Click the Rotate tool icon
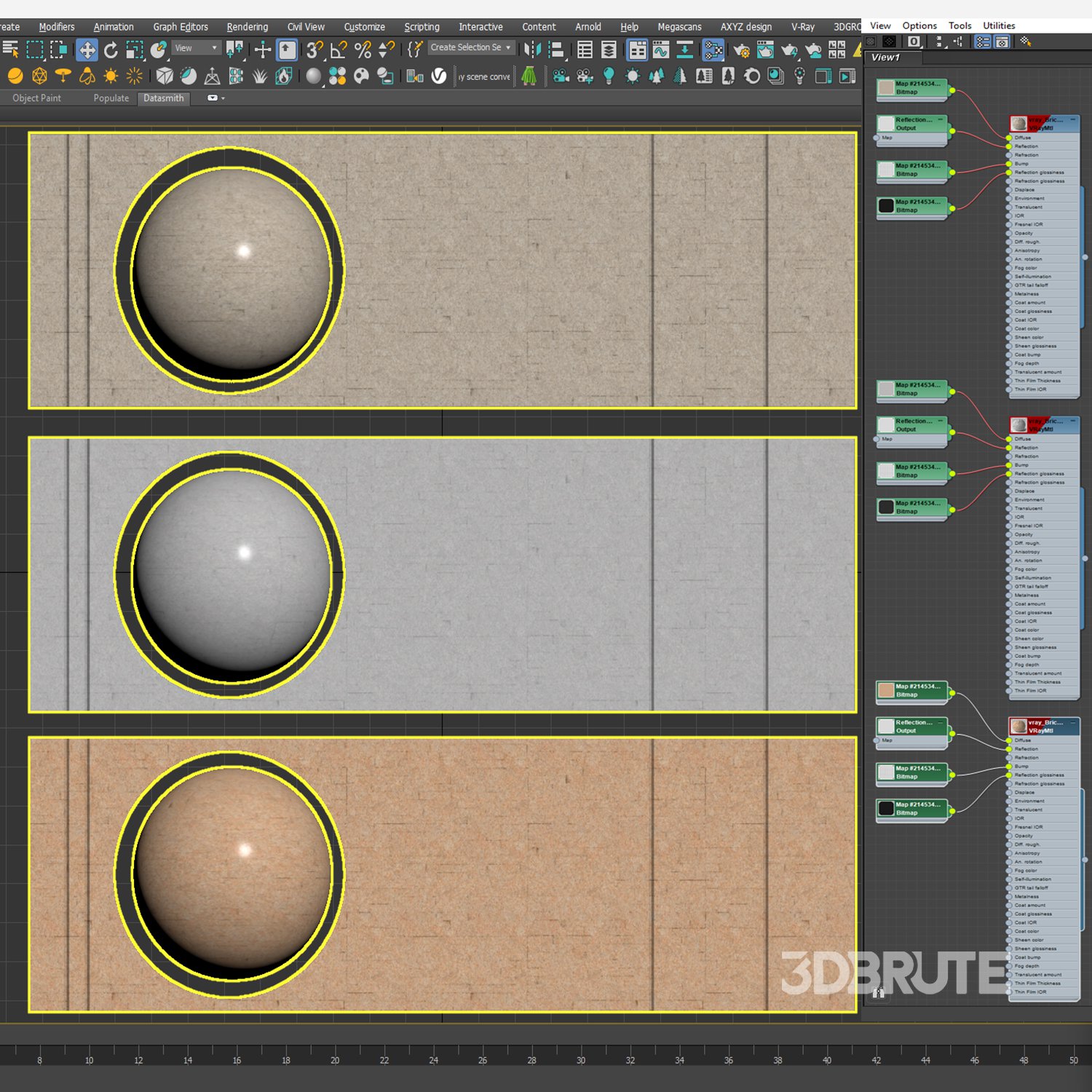Image resolution: width=1092 pixels, height=1092 pixels. pyautogui.click(x=111, y=50)
